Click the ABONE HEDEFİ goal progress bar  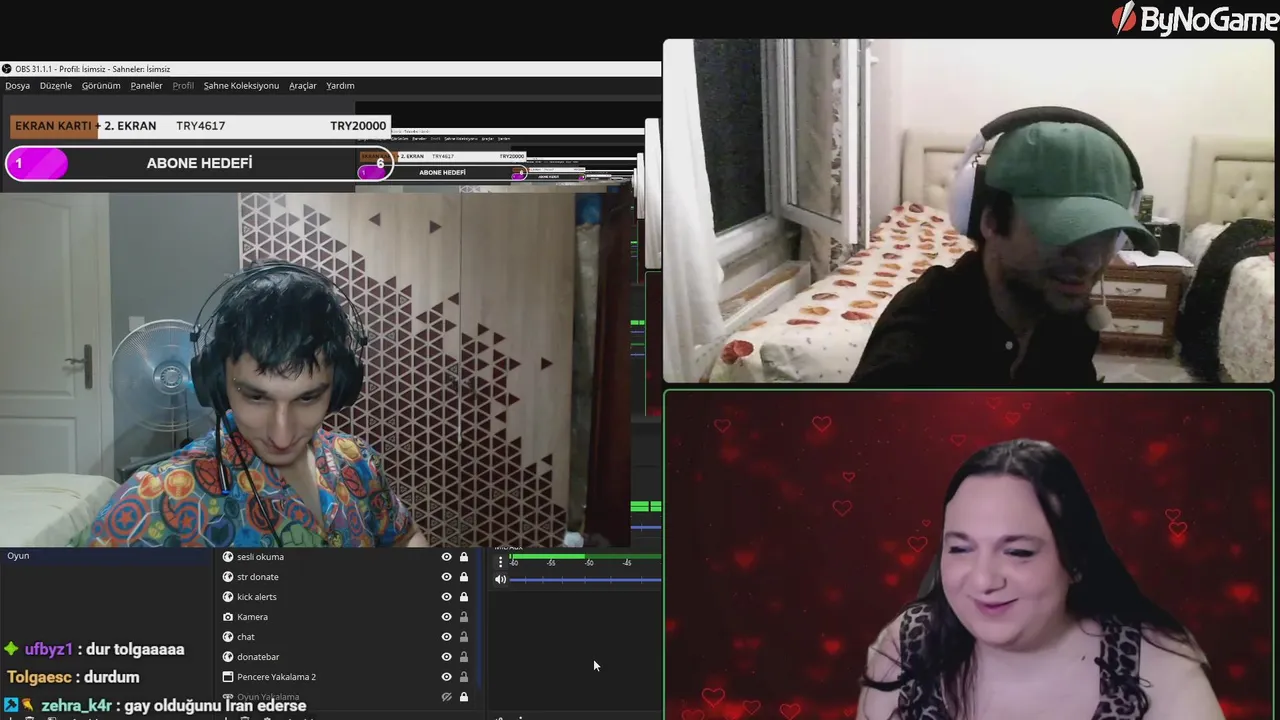coord(199,163)
